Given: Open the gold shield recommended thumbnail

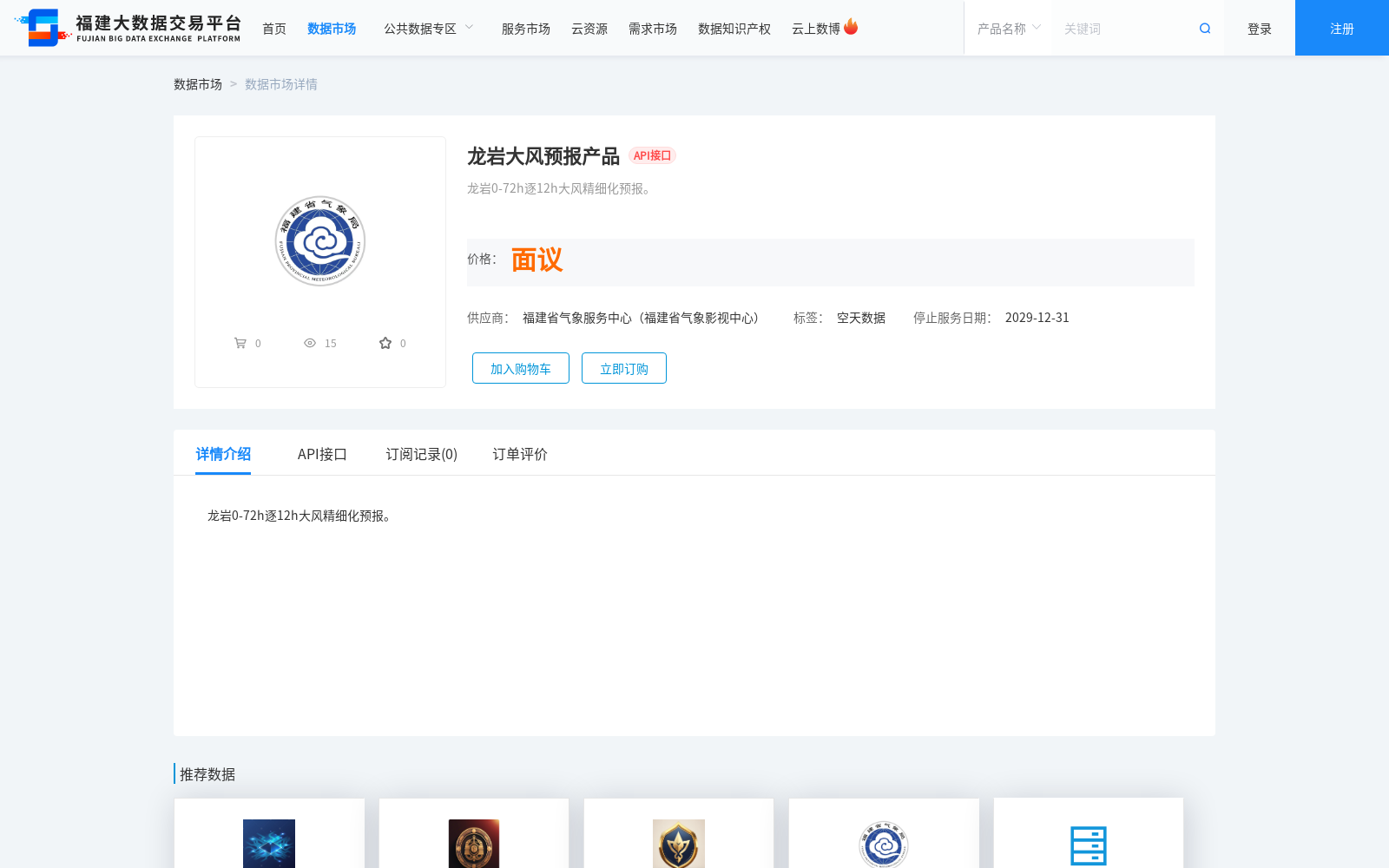Looking at the screenshot, I should coord(679,844).
